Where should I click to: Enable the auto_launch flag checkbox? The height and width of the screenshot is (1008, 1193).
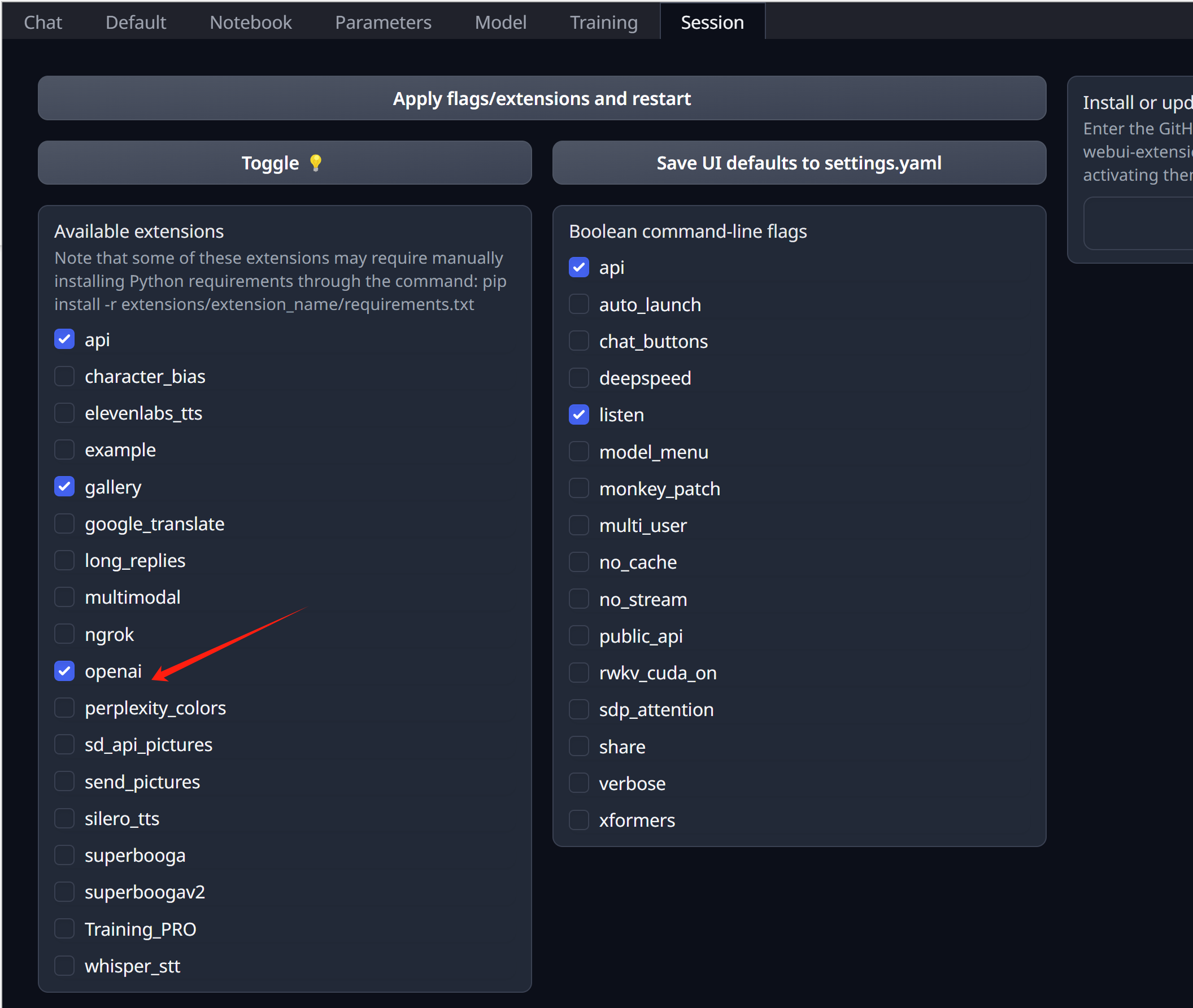tap(578, 304)
